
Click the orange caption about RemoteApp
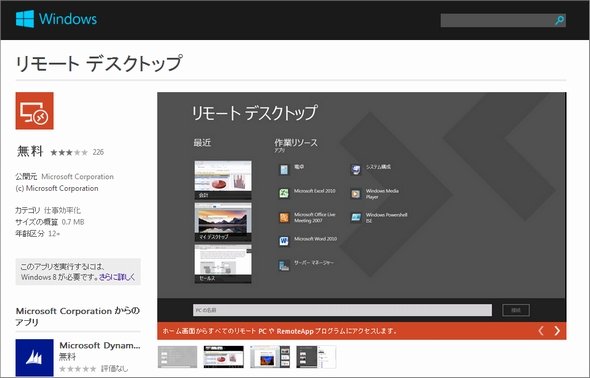pyautogui.click(x=280, y=331)
